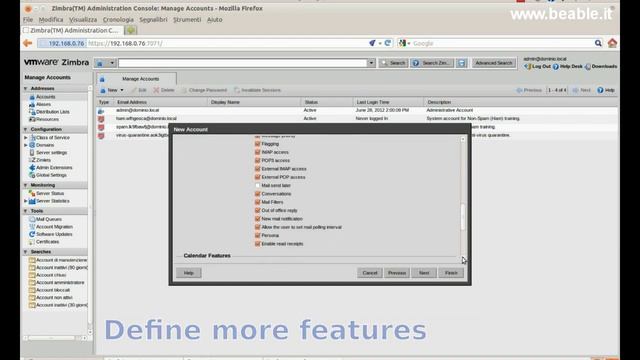Click the New Account dialog scrollbar thumb
The width and height of the screenshot is (640, 360).
click(x=462, y=216)
